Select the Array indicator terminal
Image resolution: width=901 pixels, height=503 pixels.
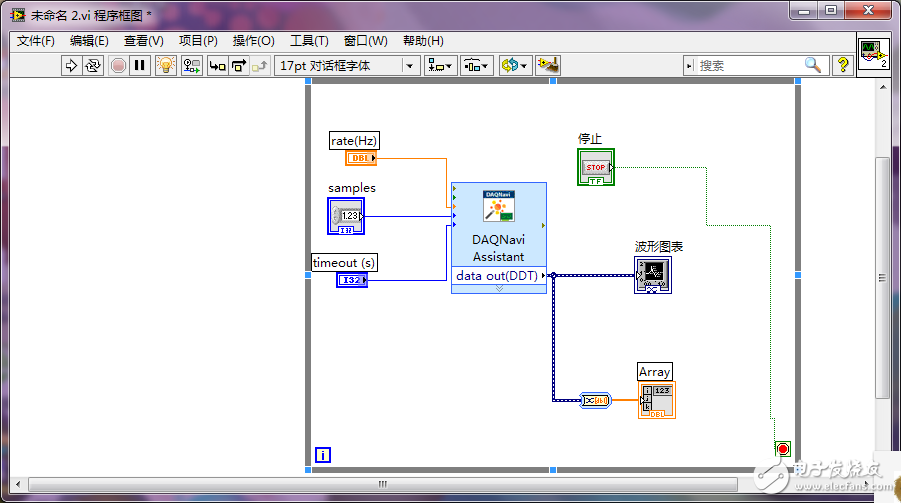click(657, 400)
